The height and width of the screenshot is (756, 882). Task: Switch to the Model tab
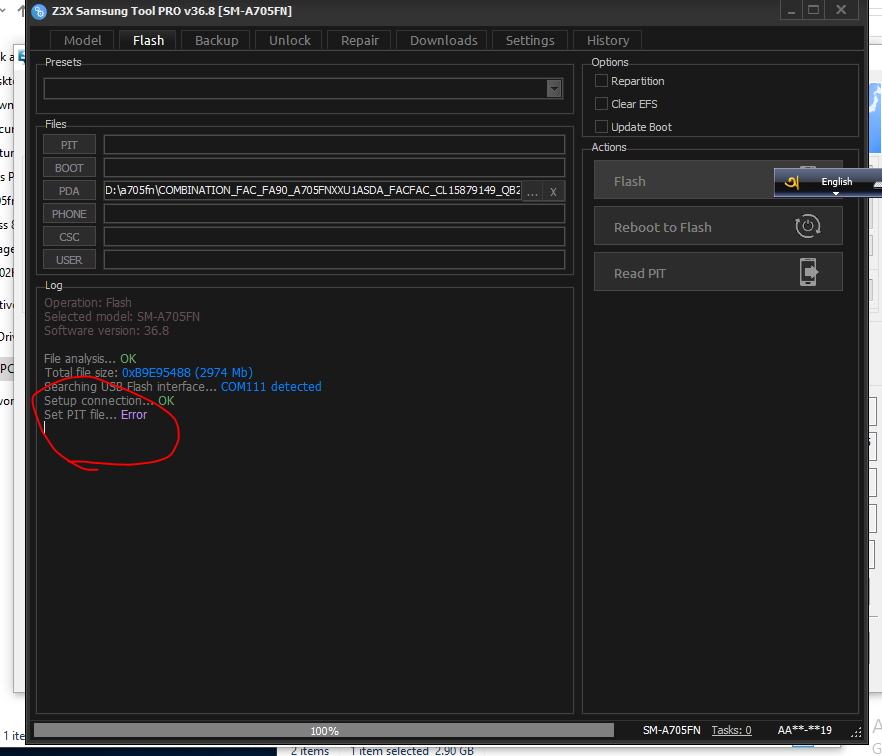tap(82, 40)
